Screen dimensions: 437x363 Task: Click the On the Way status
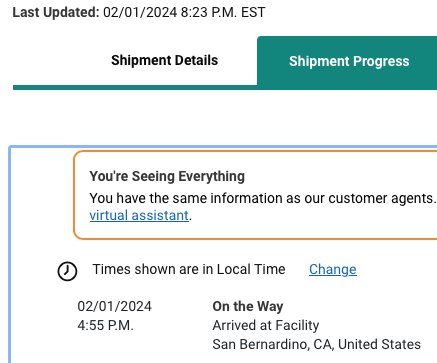(x=248, y=306)
